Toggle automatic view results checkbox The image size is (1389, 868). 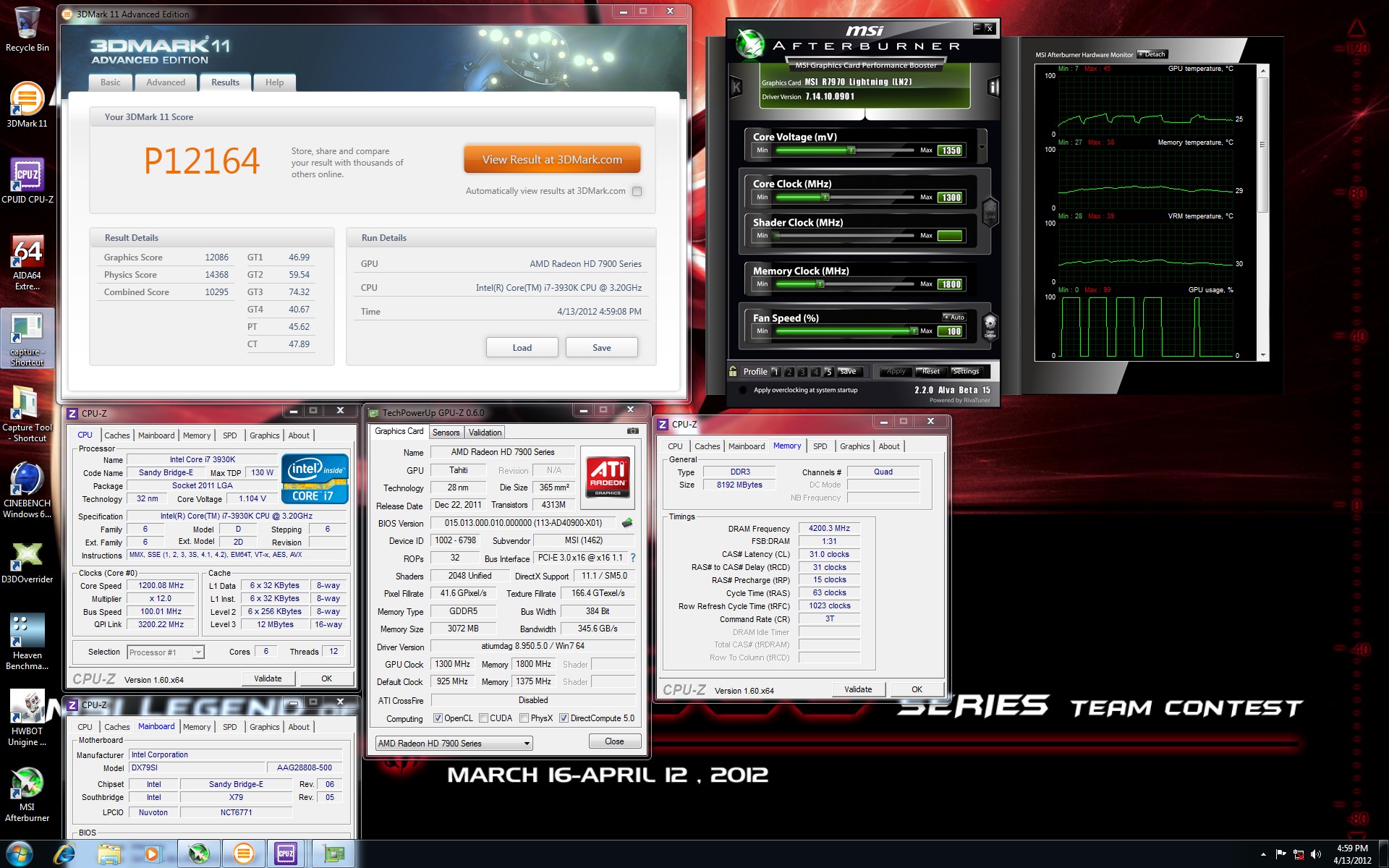click(x=637, y=192)
